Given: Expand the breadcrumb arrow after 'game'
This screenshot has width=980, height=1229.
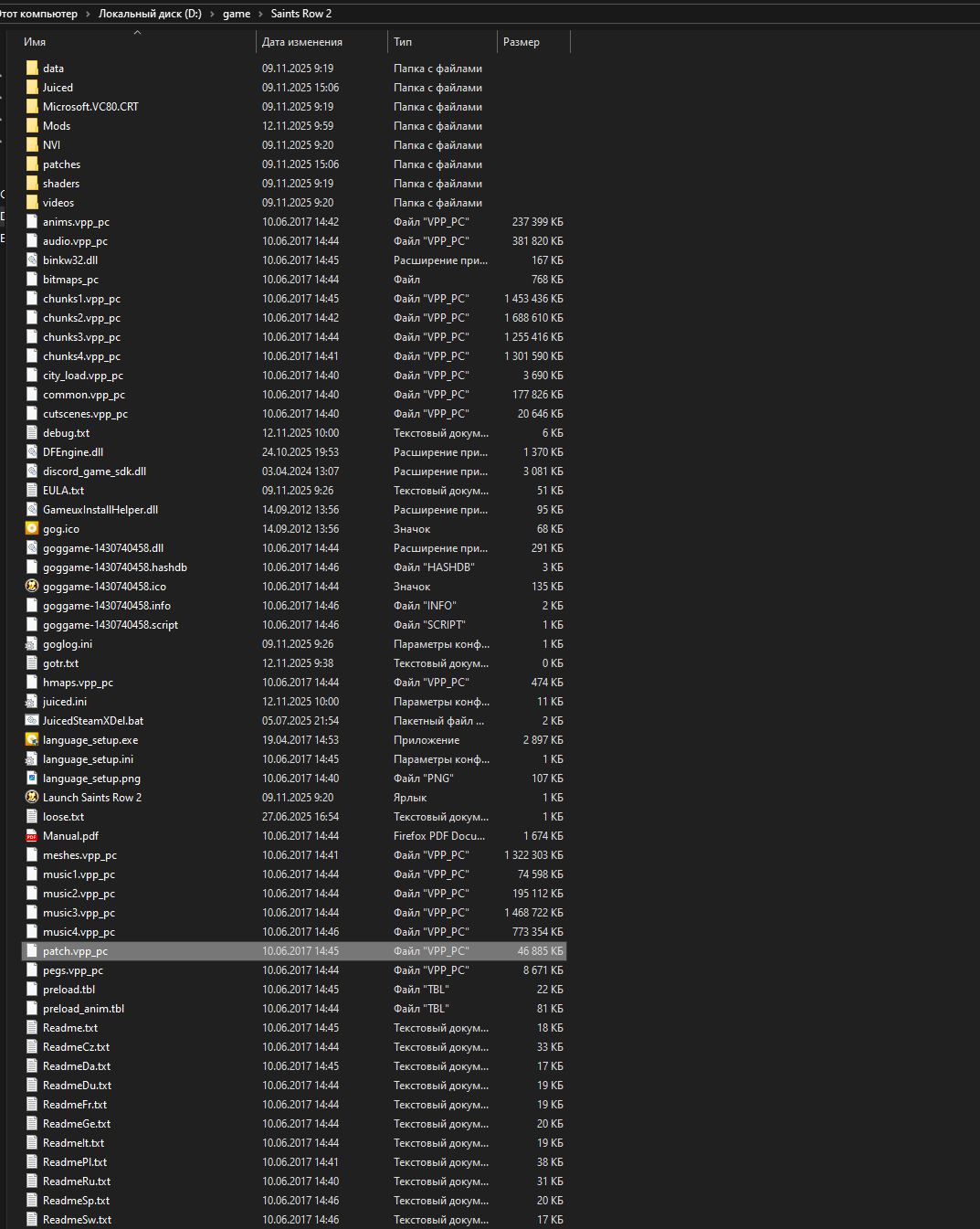Looking at the screenshot, I should 260,14.
